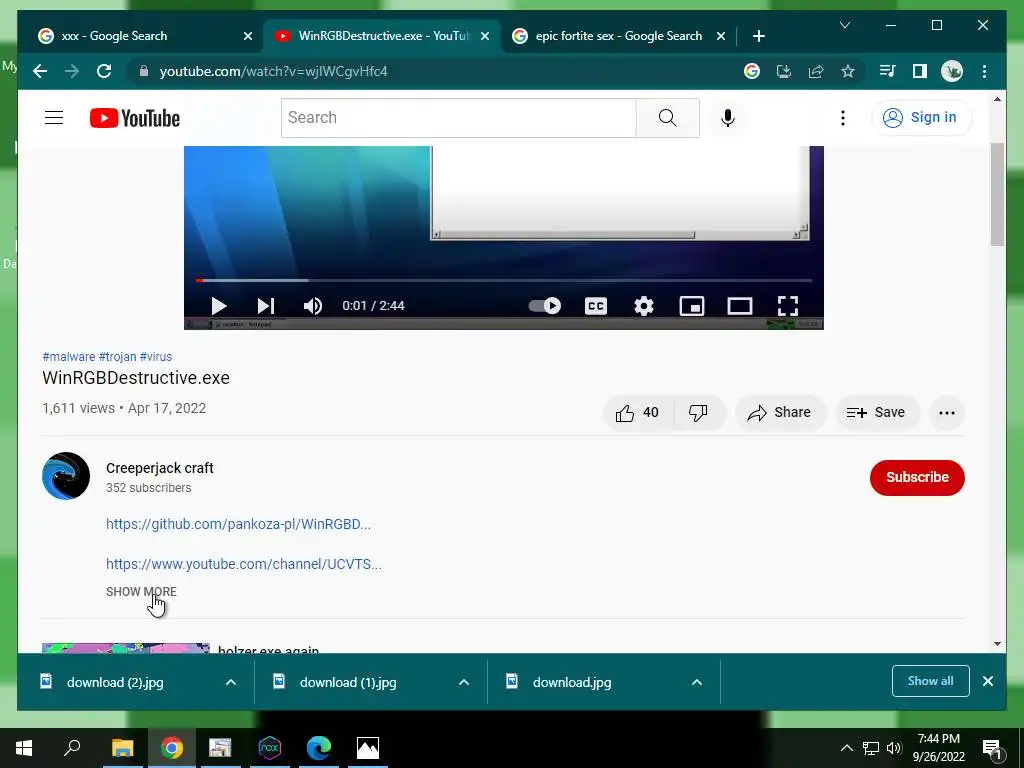Viewport: 1024px width, 768px height.
Task: Open download (2).jpg options chevron
Action: pos(231,682)
